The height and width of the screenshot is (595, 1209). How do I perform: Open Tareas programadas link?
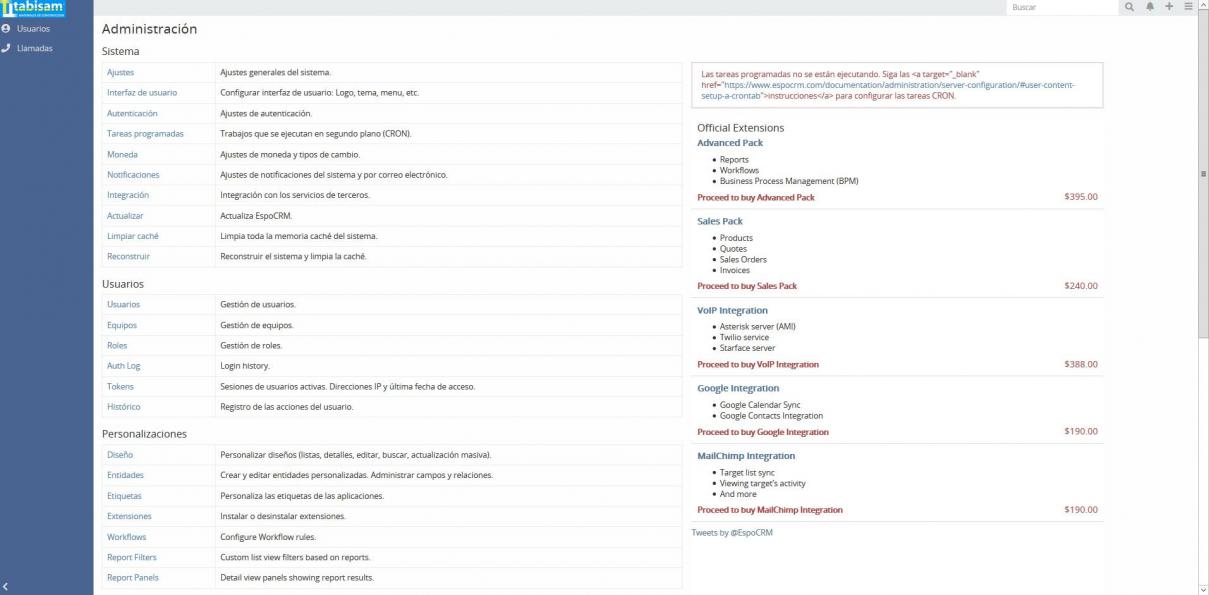tap(145, 134)
